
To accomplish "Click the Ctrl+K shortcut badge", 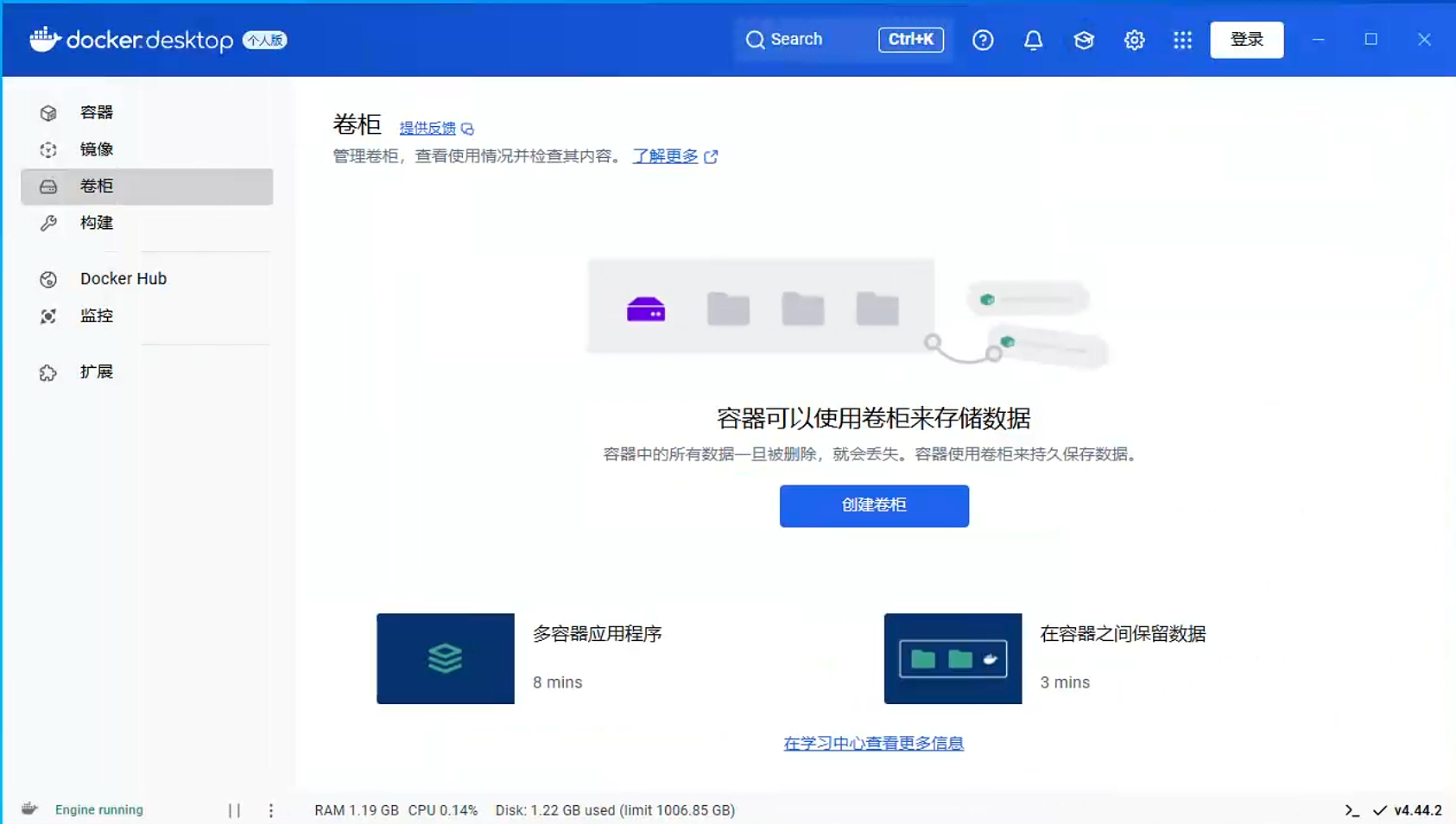I will coord(911,40).
